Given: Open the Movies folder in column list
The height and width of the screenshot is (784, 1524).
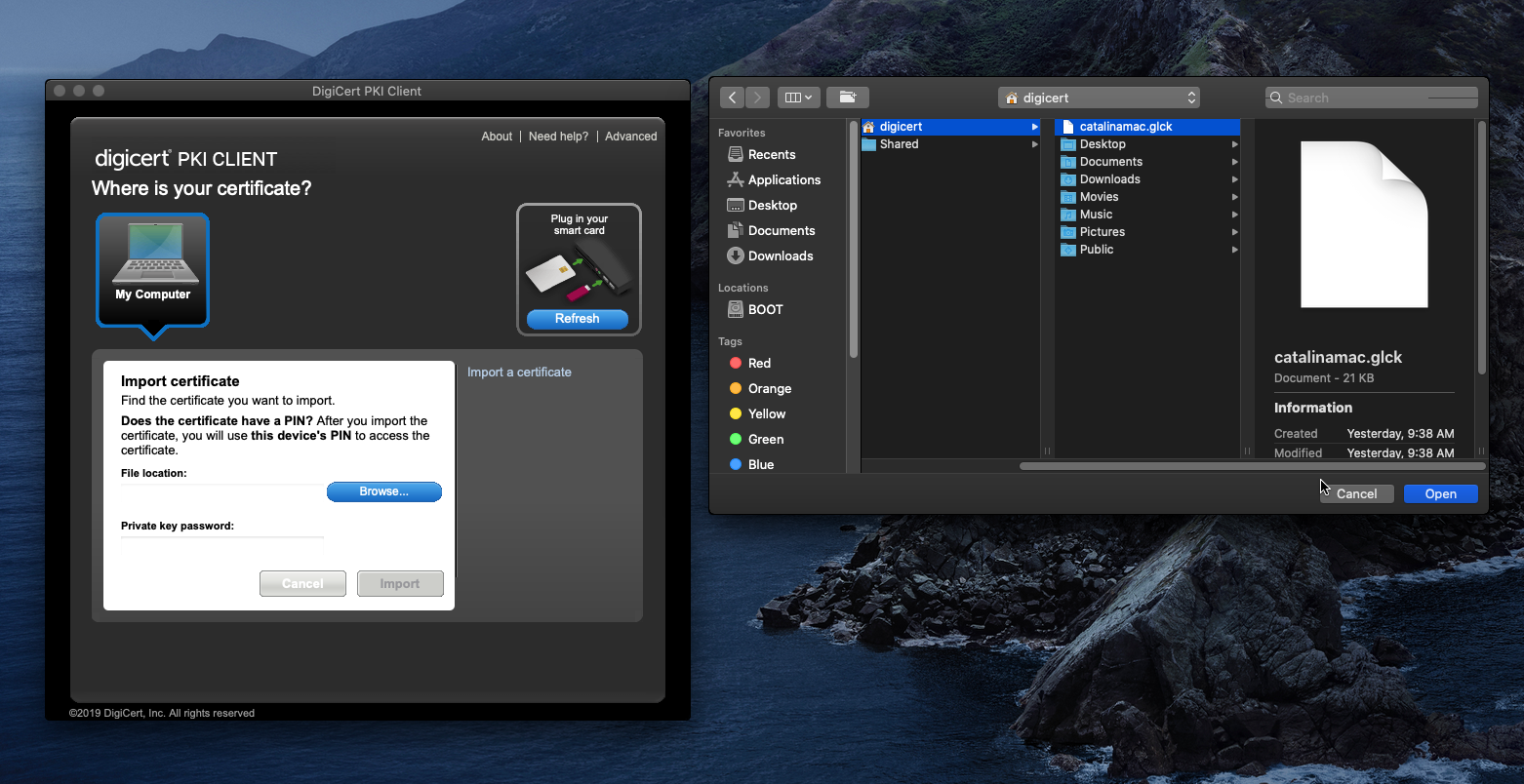Looking at the screenshot, I should coord(1147,197).
